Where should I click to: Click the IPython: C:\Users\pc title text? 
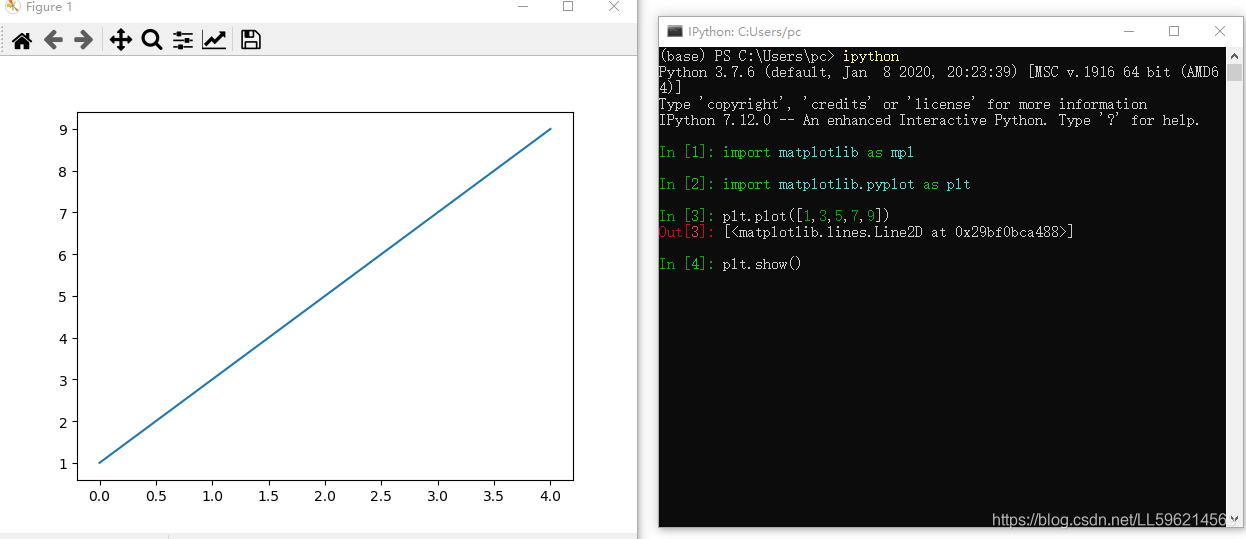(x=744, y=32)
